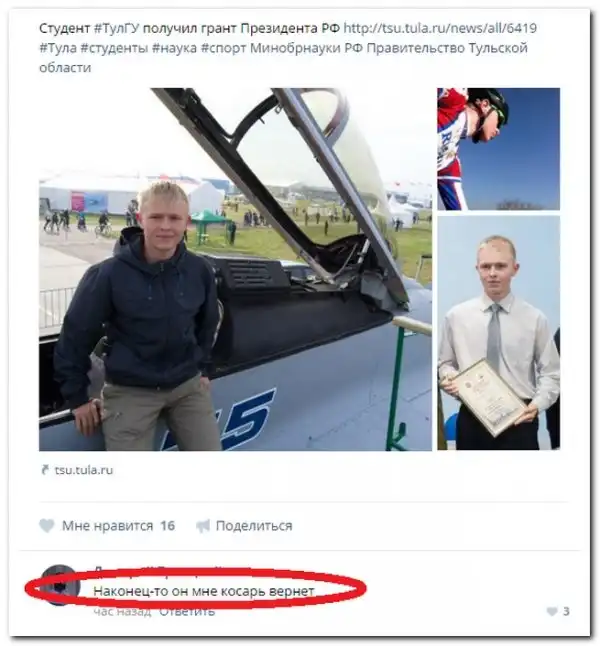The height and width of the screenshot is (646, 600).
Task: Click the megaphone icon beside Поделиться
Action: (203, 526)
